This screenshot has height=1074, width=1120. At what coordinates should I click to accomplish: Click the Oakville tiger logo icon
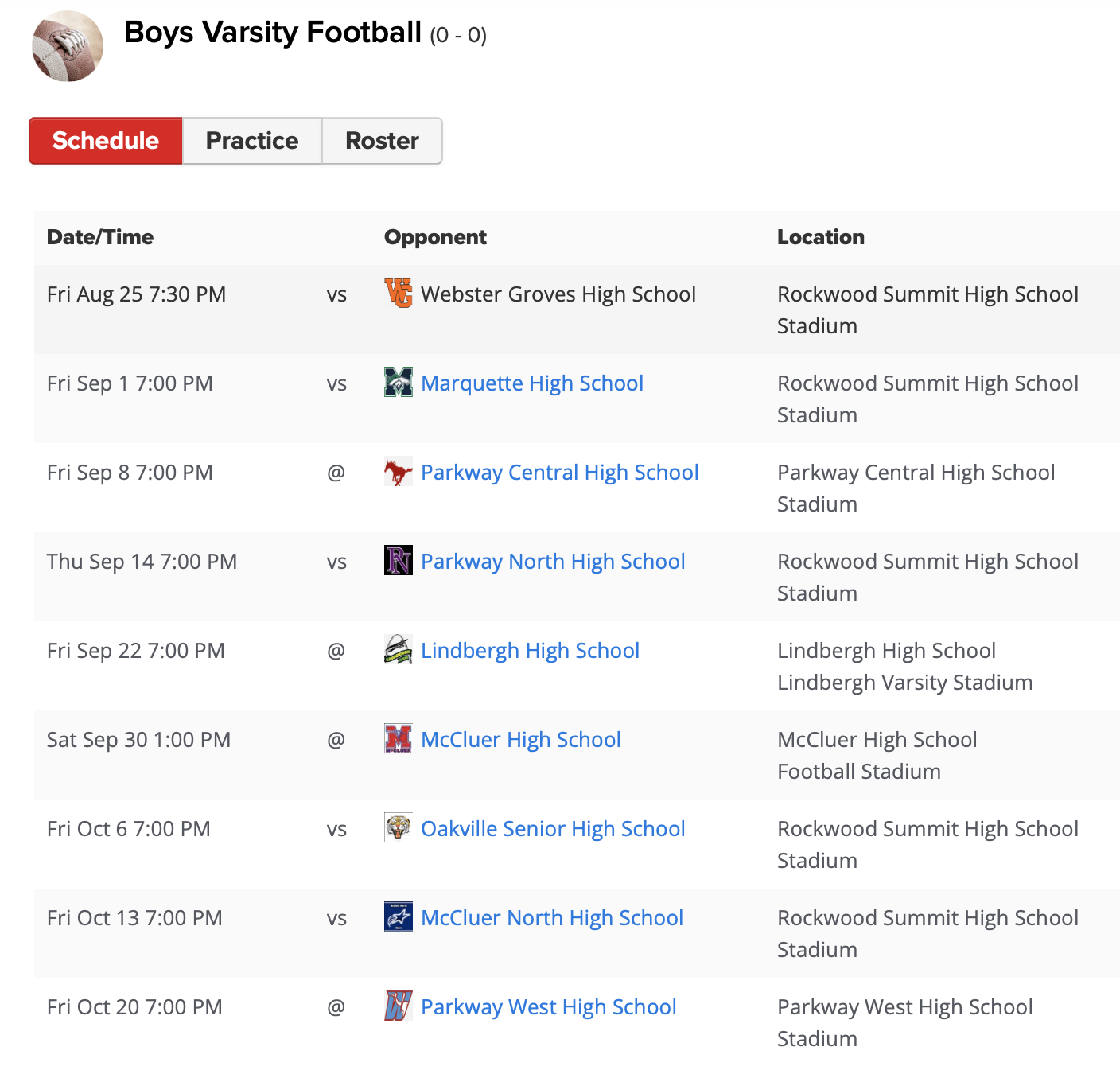point(399,828)
